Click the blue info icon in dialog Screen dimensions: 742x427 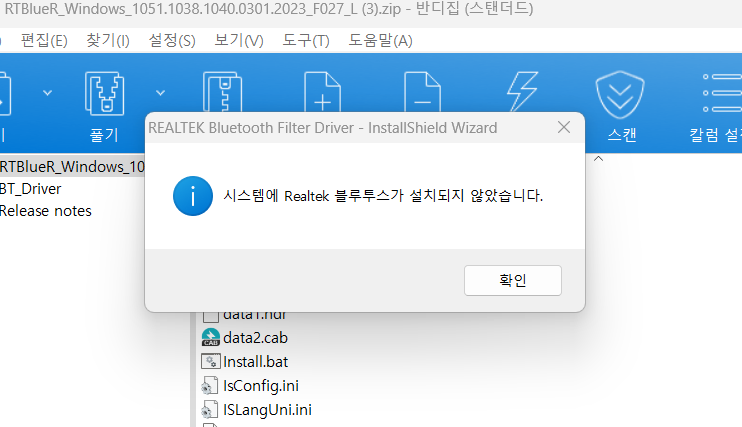point(193,196)
